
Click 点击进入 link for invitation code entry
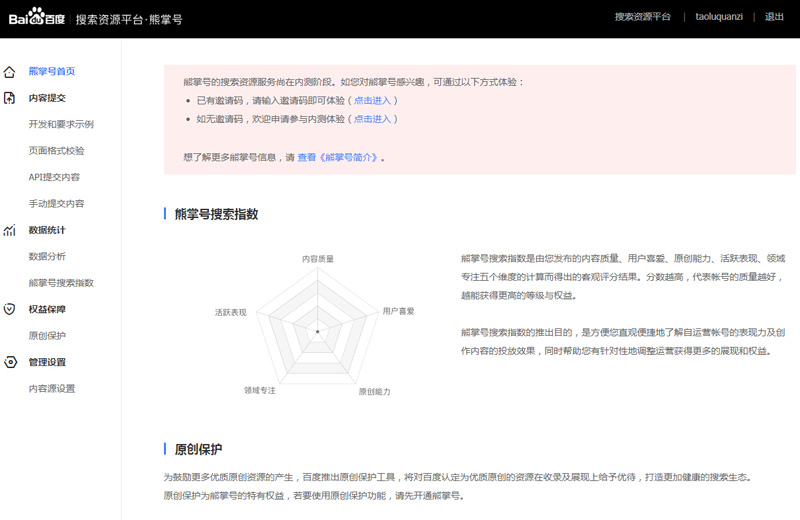pos(373,101)
